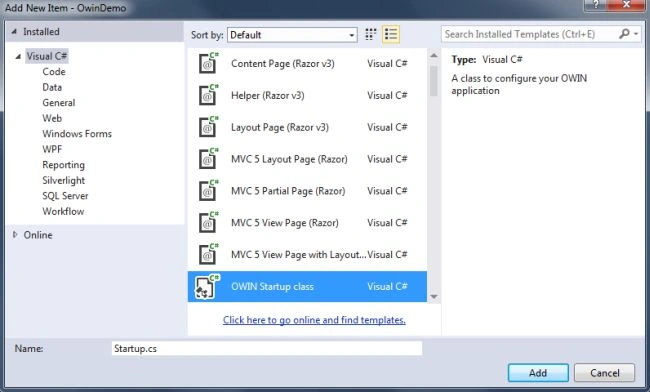Click the MVC 5 View Page with Layout icon
The image size is (650, 392).
point(209,254)
